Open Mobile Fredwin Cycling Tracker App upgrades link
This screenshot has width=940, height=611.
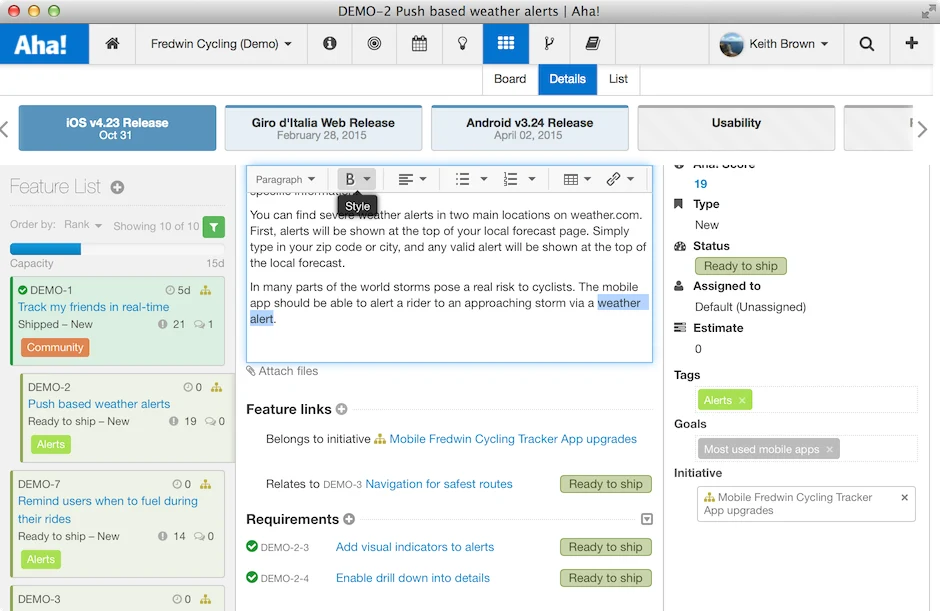click(513, 439)
